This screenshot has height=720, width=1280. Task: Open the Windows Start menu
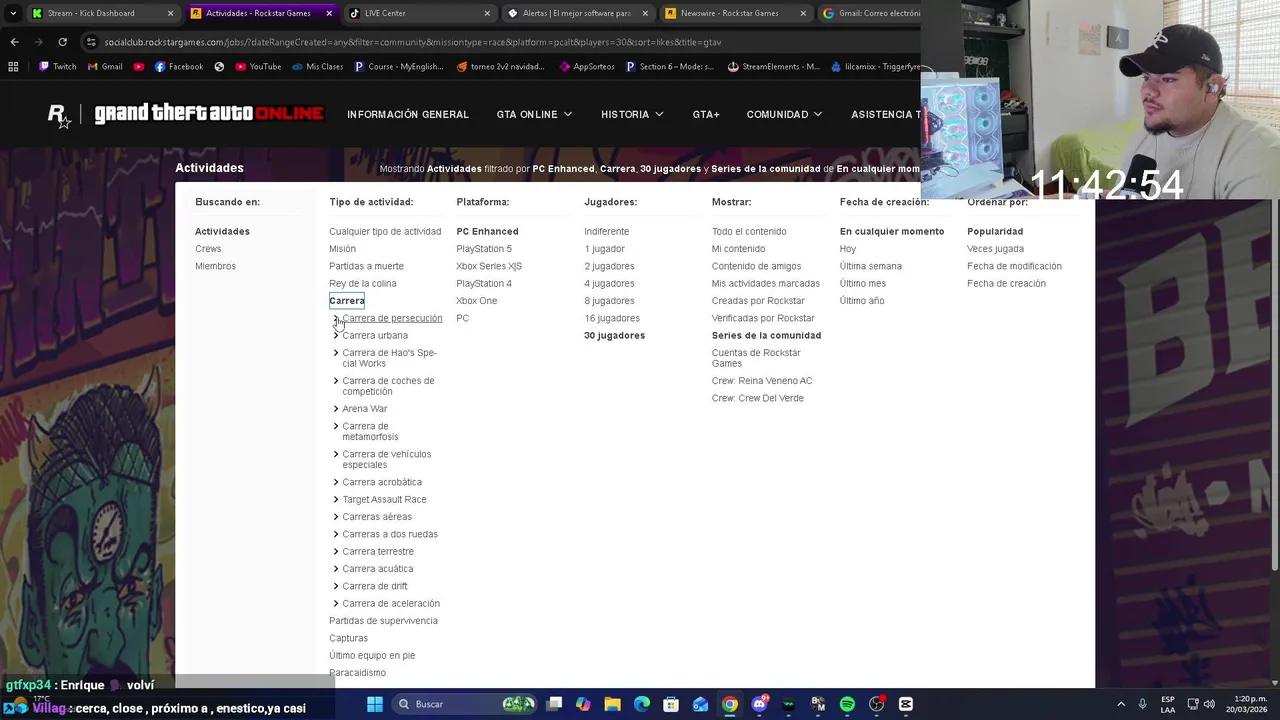click(x=375, y=704)
